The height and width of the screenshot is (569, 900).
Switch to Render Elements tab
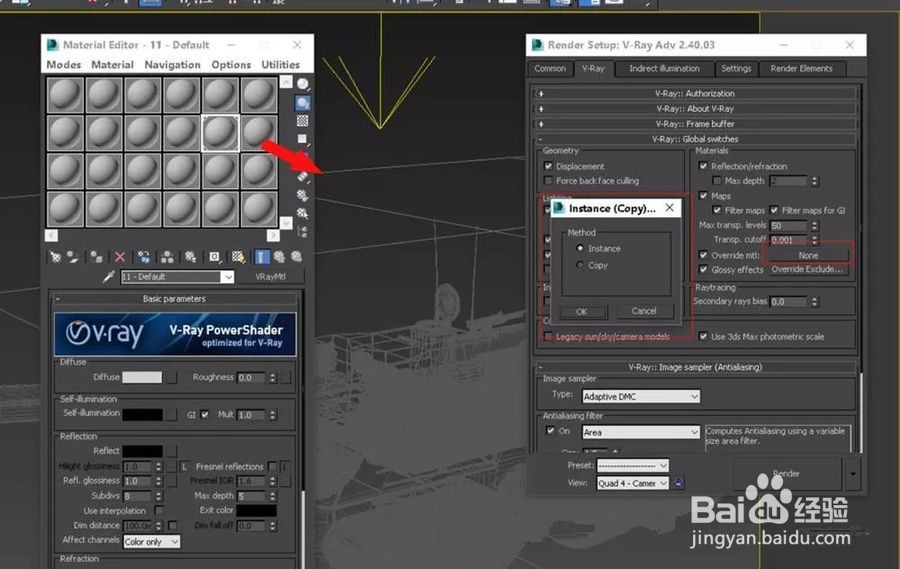801,68
